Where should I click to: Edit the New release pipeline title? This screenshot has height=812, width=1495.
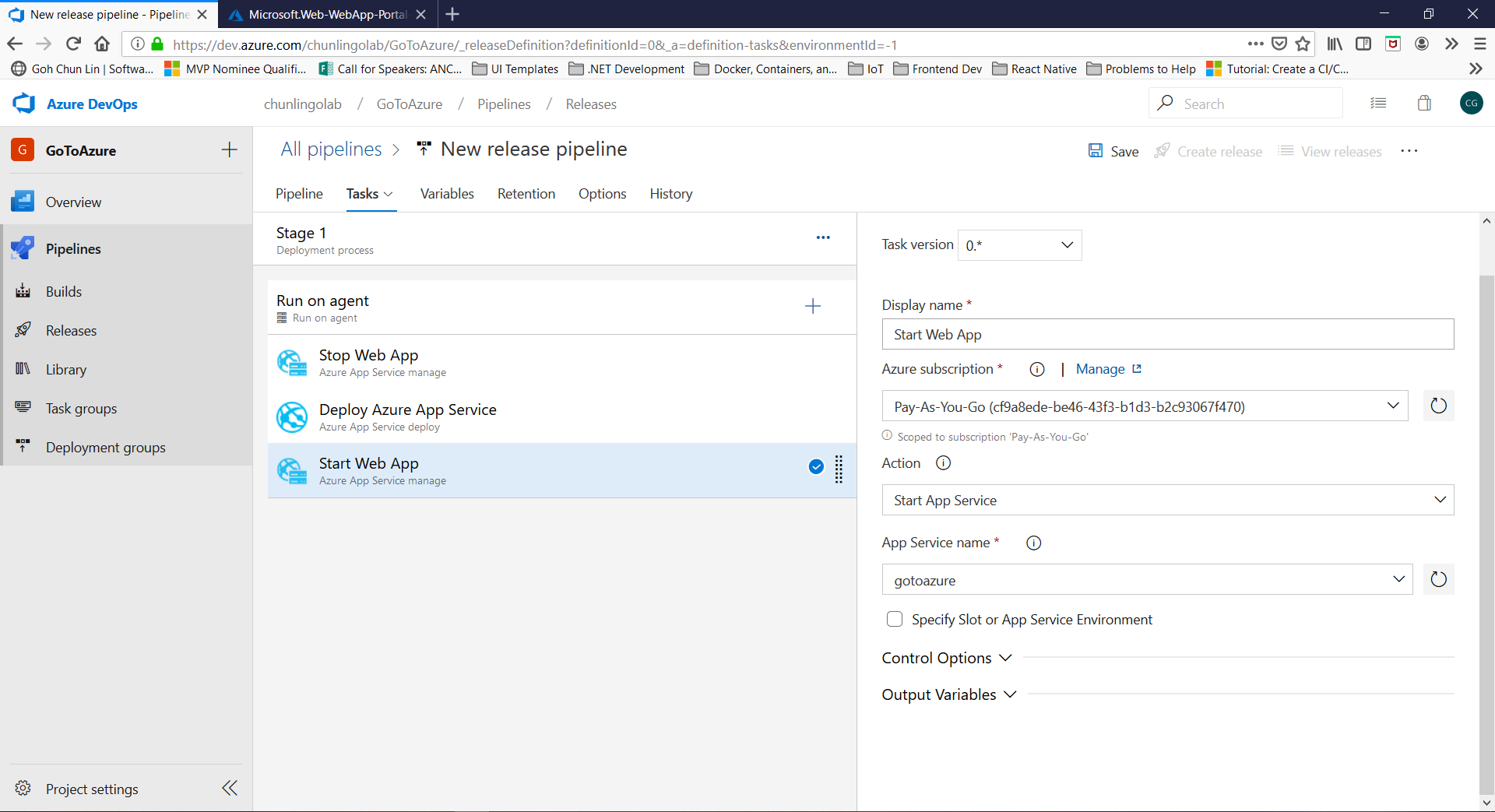pyautogui.click(x=533, y=149)
